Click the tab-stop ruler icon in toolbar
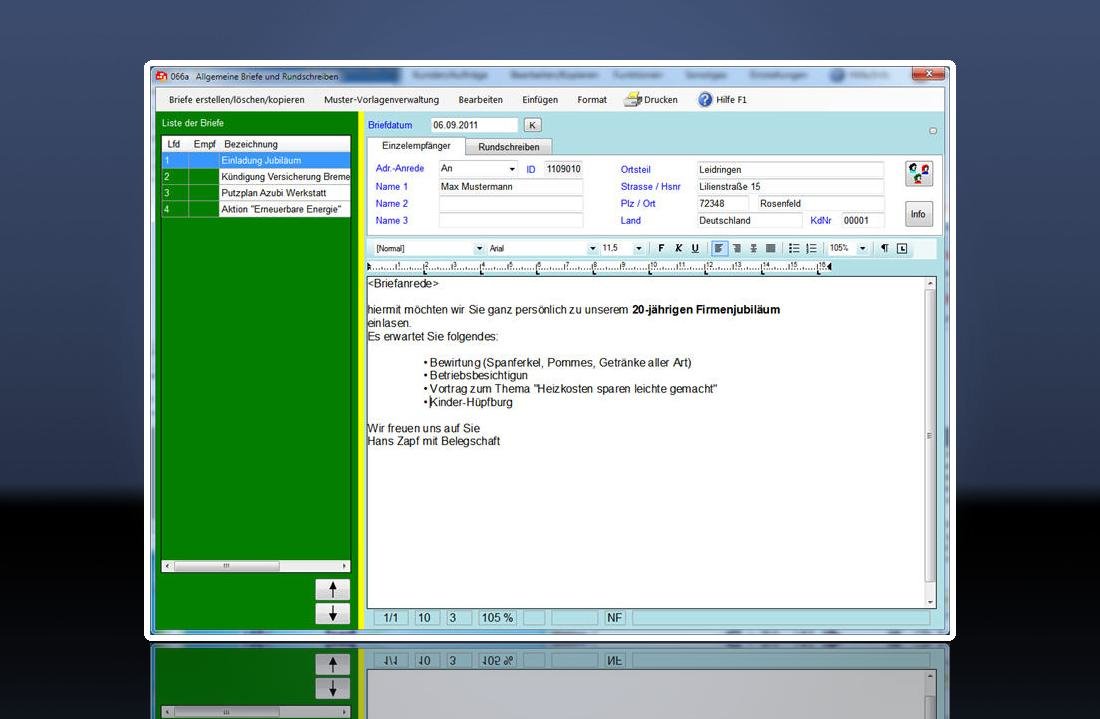1100x719 pixels. (902, 248)
